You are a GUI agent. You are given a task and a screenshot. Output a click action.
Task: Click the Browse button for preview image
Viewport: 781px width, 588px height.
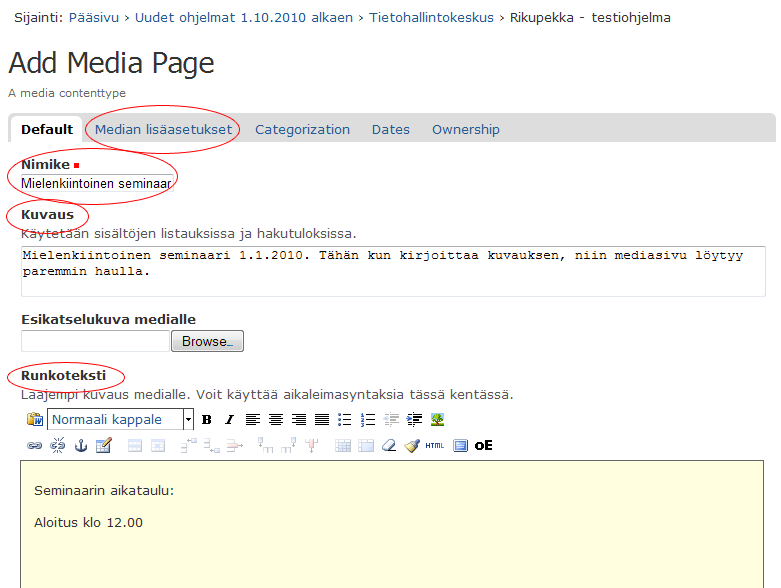[207, 341]
